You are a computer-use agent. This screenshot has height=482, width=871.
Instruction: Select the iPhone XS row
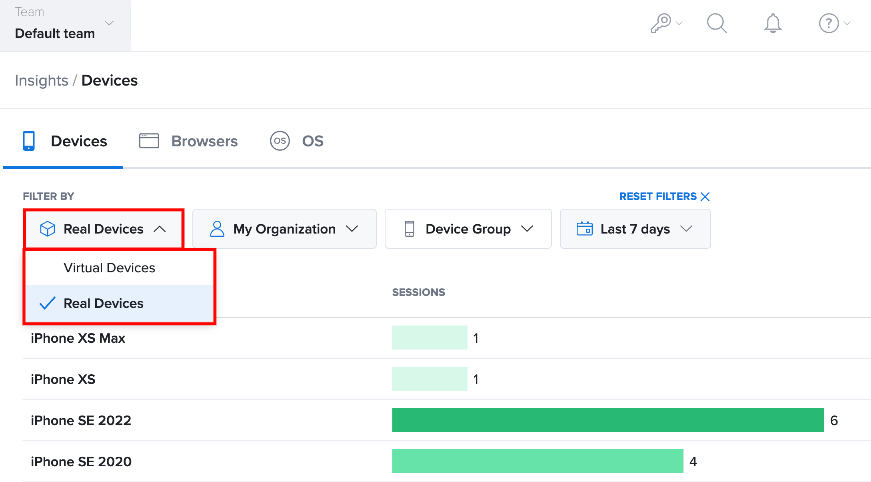pyautogui.click(x=447, y=379)
